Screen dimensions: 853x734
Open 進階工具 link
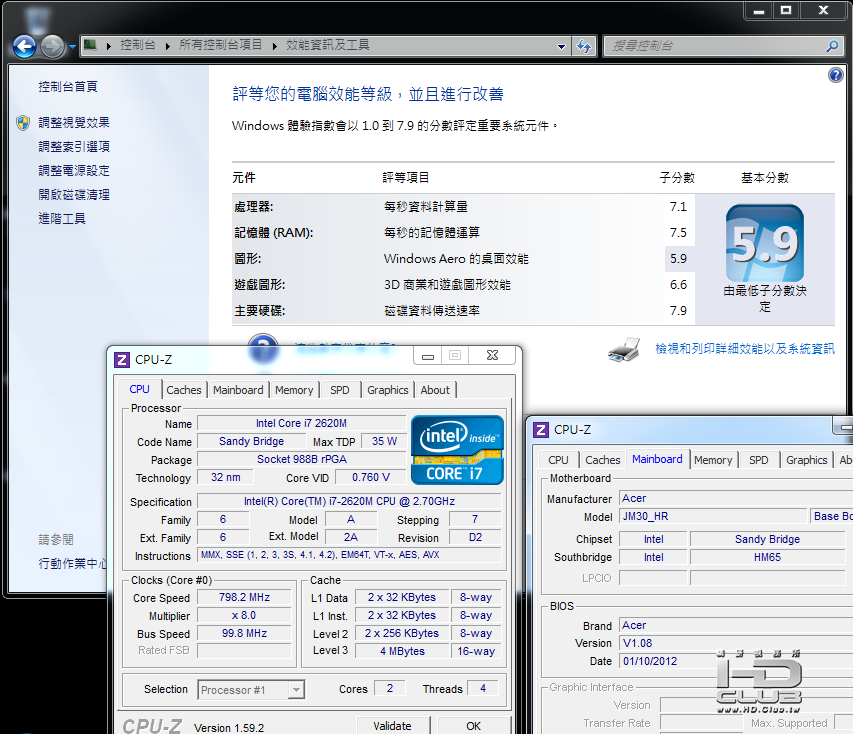point(62,218)
